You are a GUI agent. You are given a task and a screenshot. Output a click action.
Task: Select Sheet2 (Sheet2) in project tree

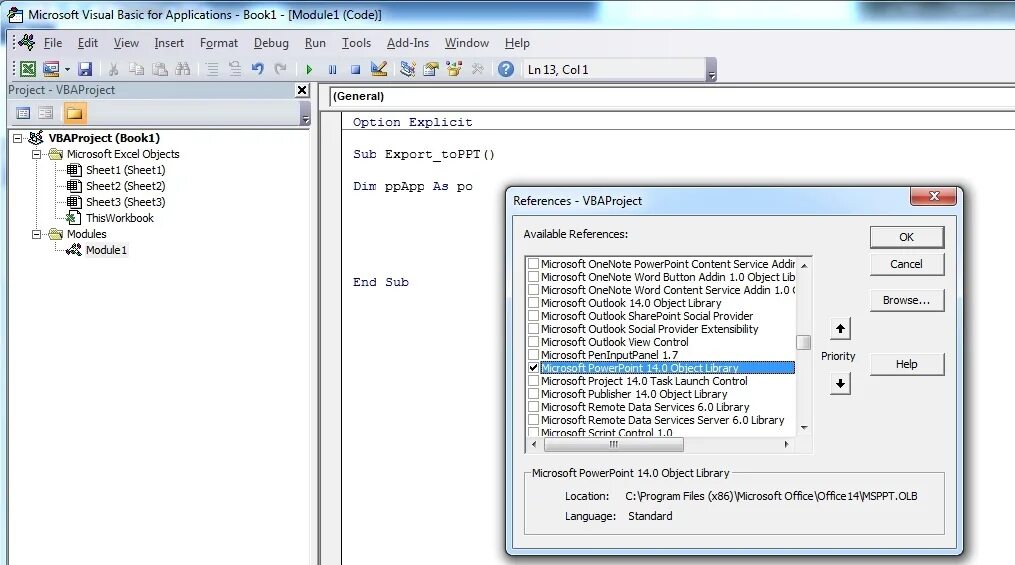[126, 186]
